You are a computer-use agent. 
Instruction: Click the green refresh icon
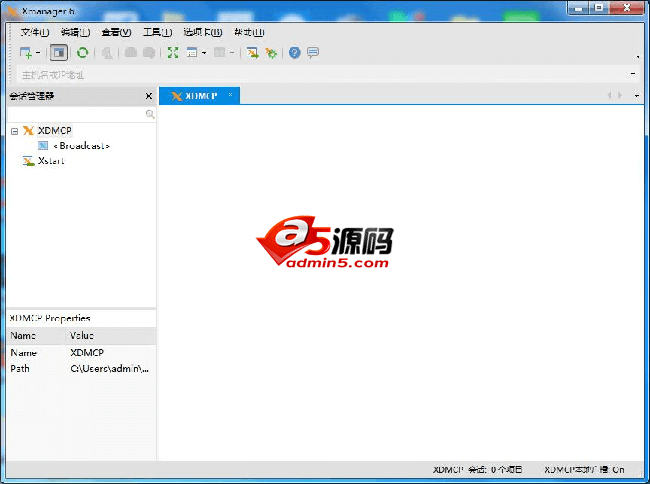(82, 53)
